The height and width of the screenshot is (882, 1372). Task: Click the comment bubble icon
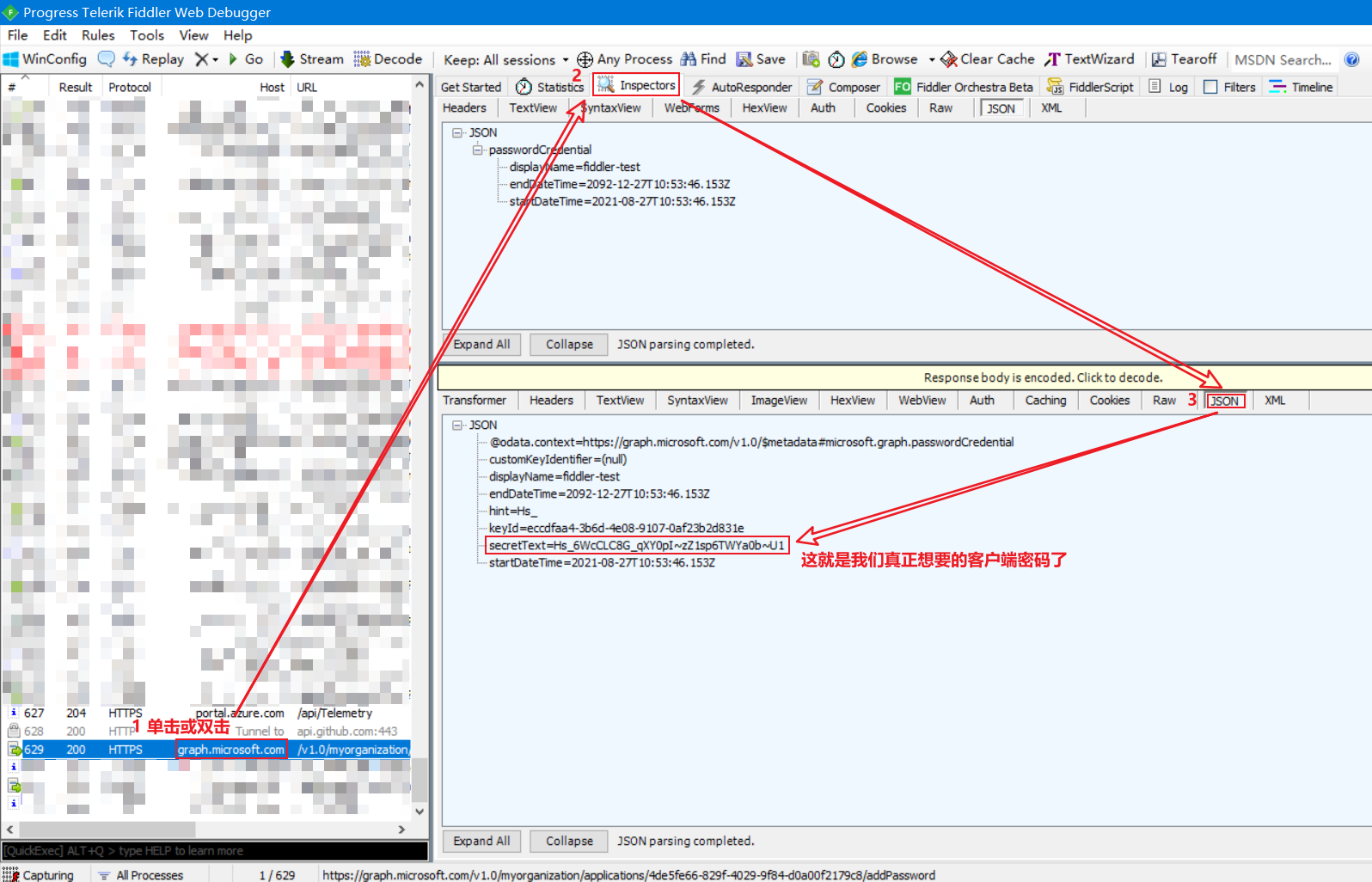(x=106, y=59)
